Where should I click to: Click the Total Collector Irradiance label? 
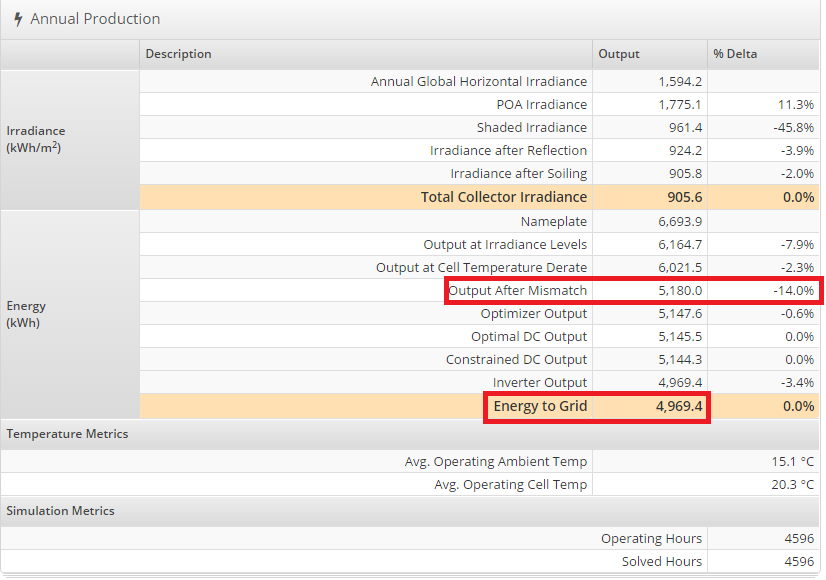click(x=504, y=197)
